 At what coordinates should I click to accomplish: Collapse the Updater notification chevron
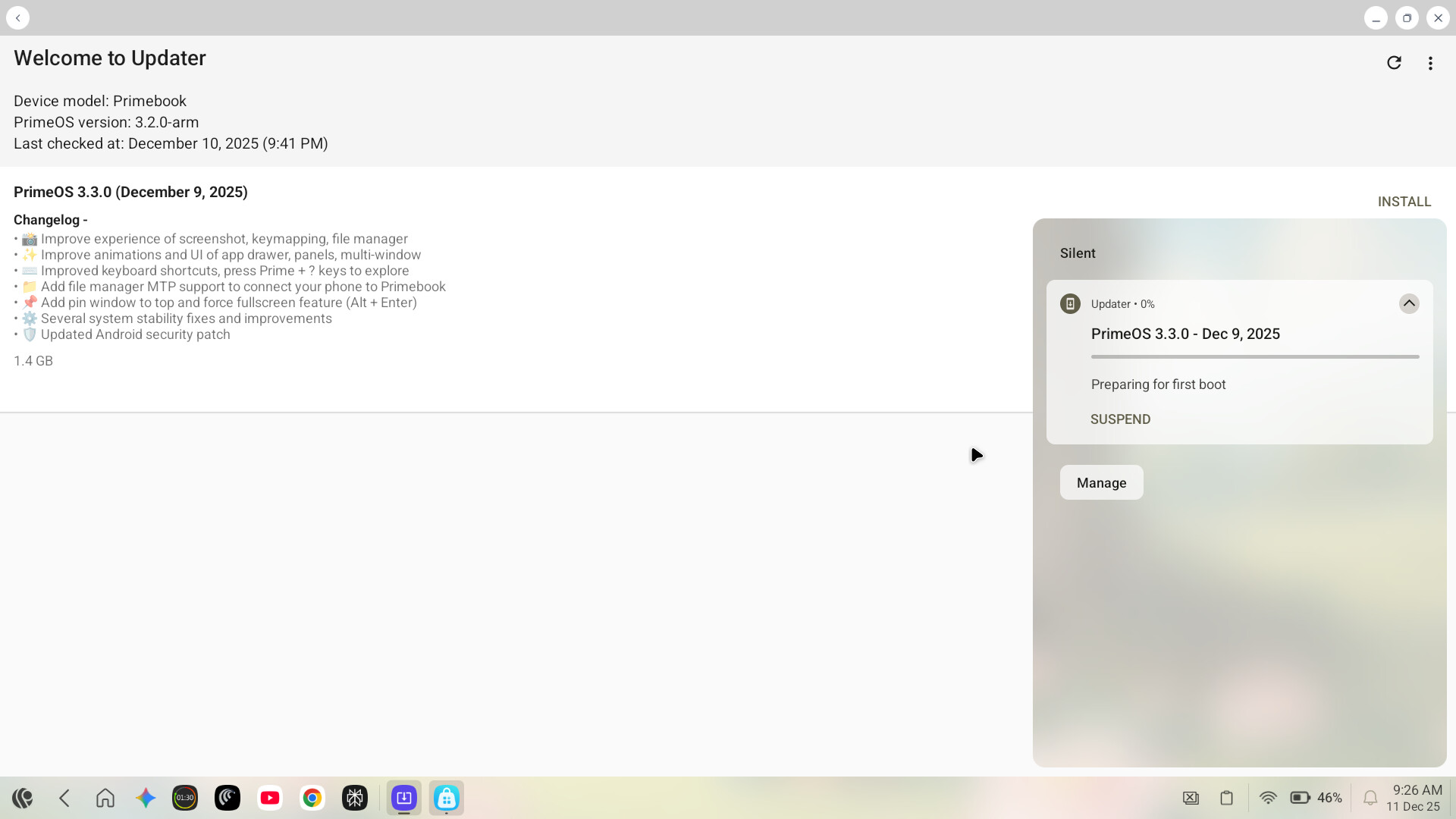pyautogui.click(x=1409, y=303)
